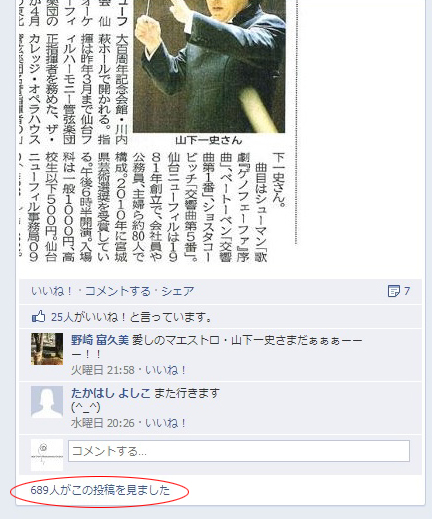Click いいね！ under the post
This screenshot has height=519, width=432.
point(52,291)
